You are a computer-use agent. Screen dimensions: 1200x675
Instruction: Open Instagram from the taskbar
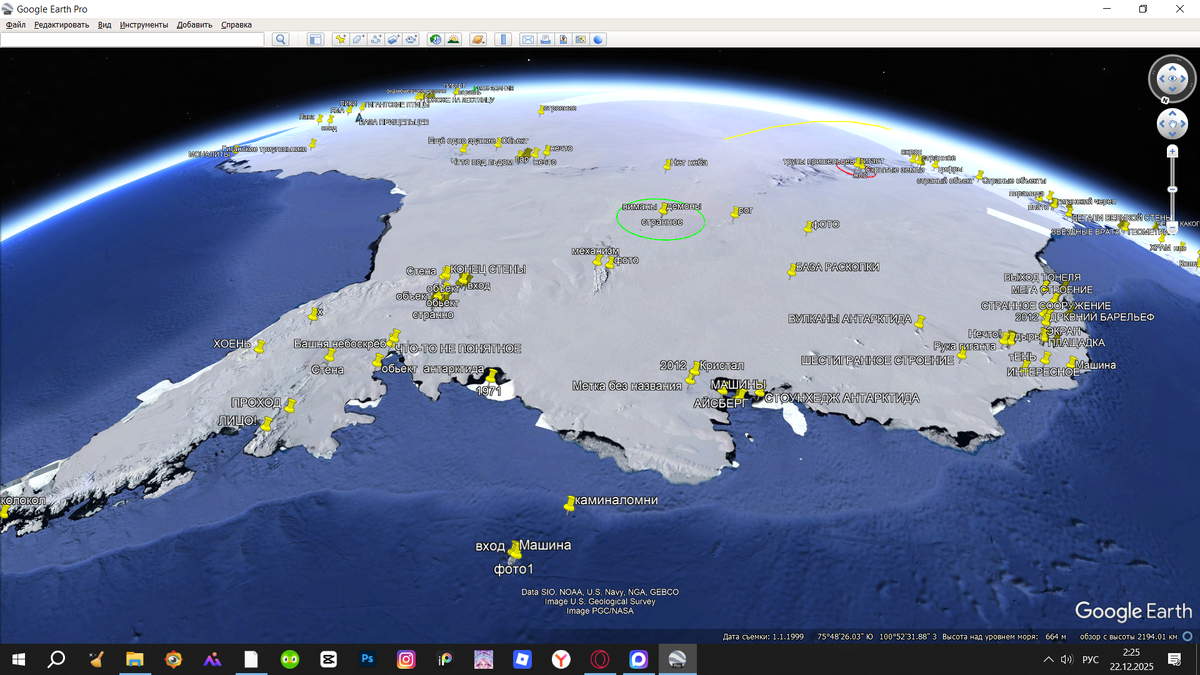point(406,659)
